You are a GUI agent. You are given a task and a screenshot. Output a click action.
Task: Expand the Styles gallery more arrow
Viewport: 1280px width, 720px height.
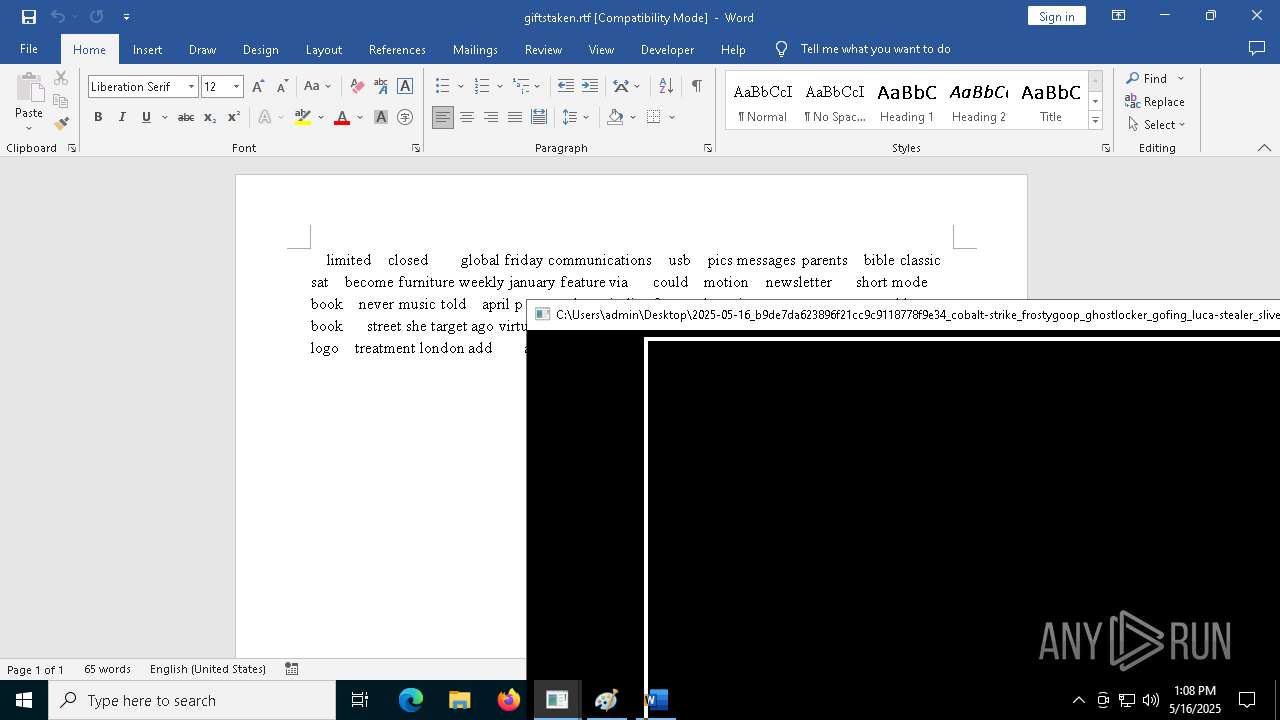click(1095, 121)
